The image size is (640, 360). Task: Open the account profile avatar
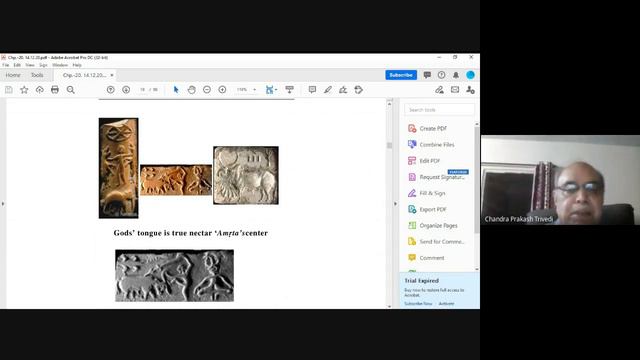pyautogui.click(x=470, y=75)
